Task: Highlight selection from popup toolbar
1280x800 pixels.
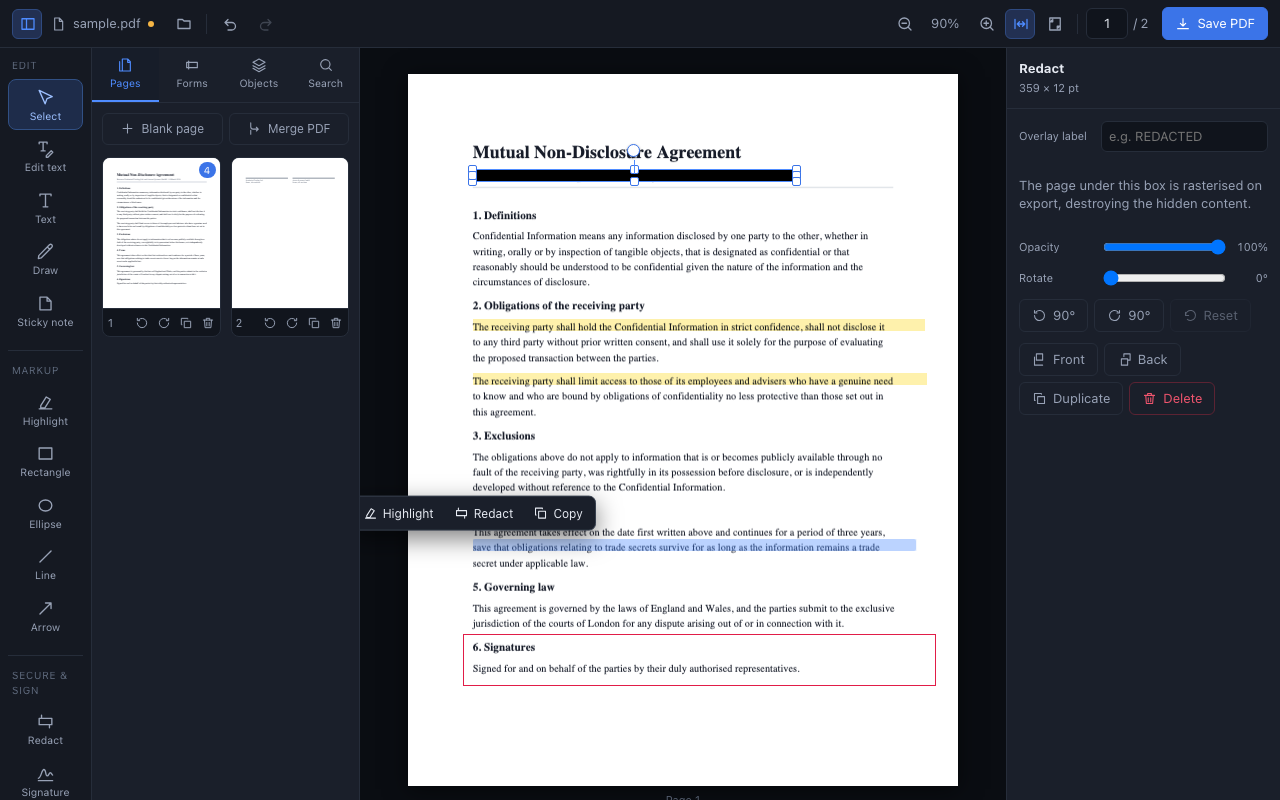Action: click(x=399, y=513)
